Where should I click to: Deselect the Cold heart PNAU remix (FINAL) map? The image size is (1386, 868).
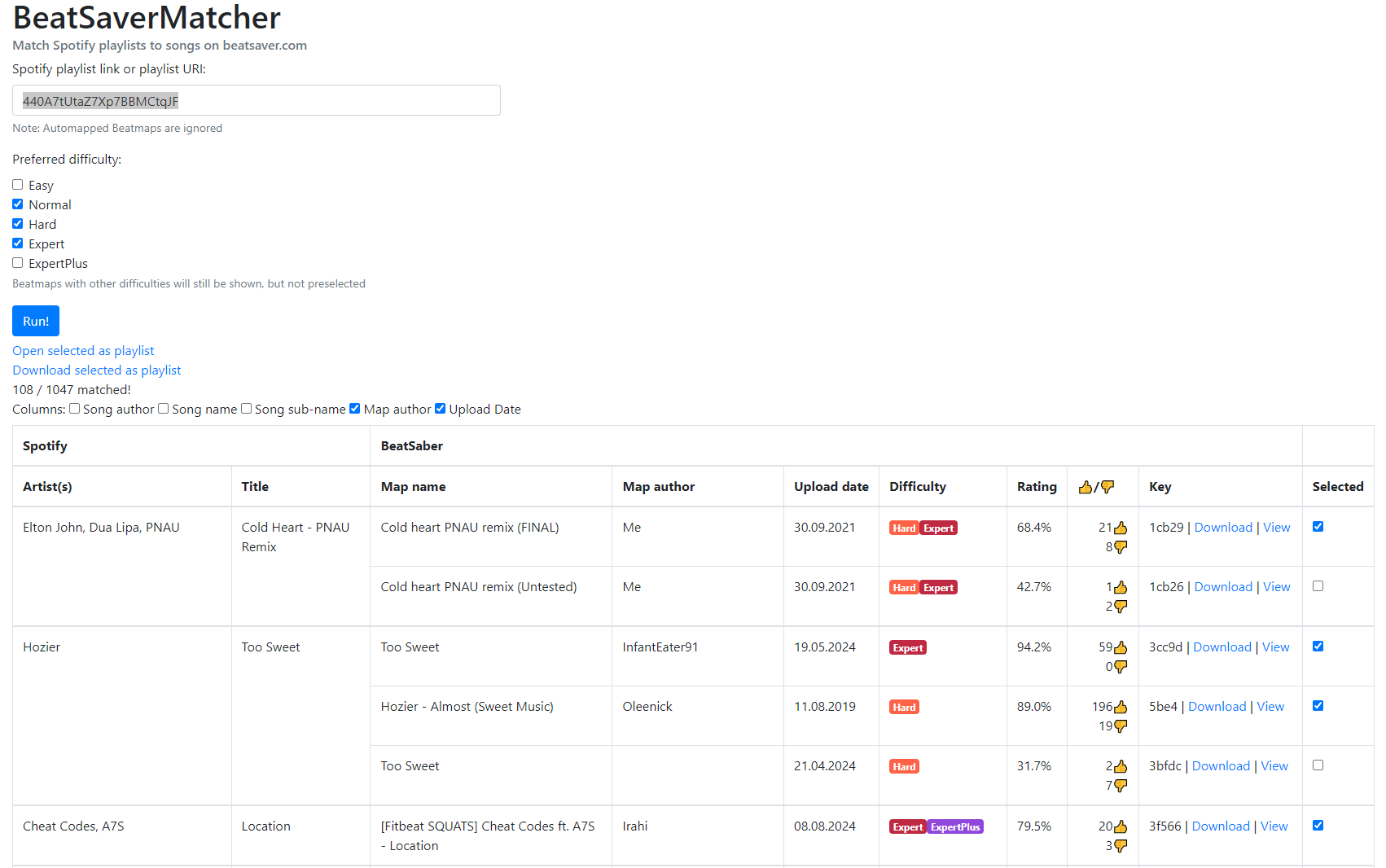tap(1318, 527)
